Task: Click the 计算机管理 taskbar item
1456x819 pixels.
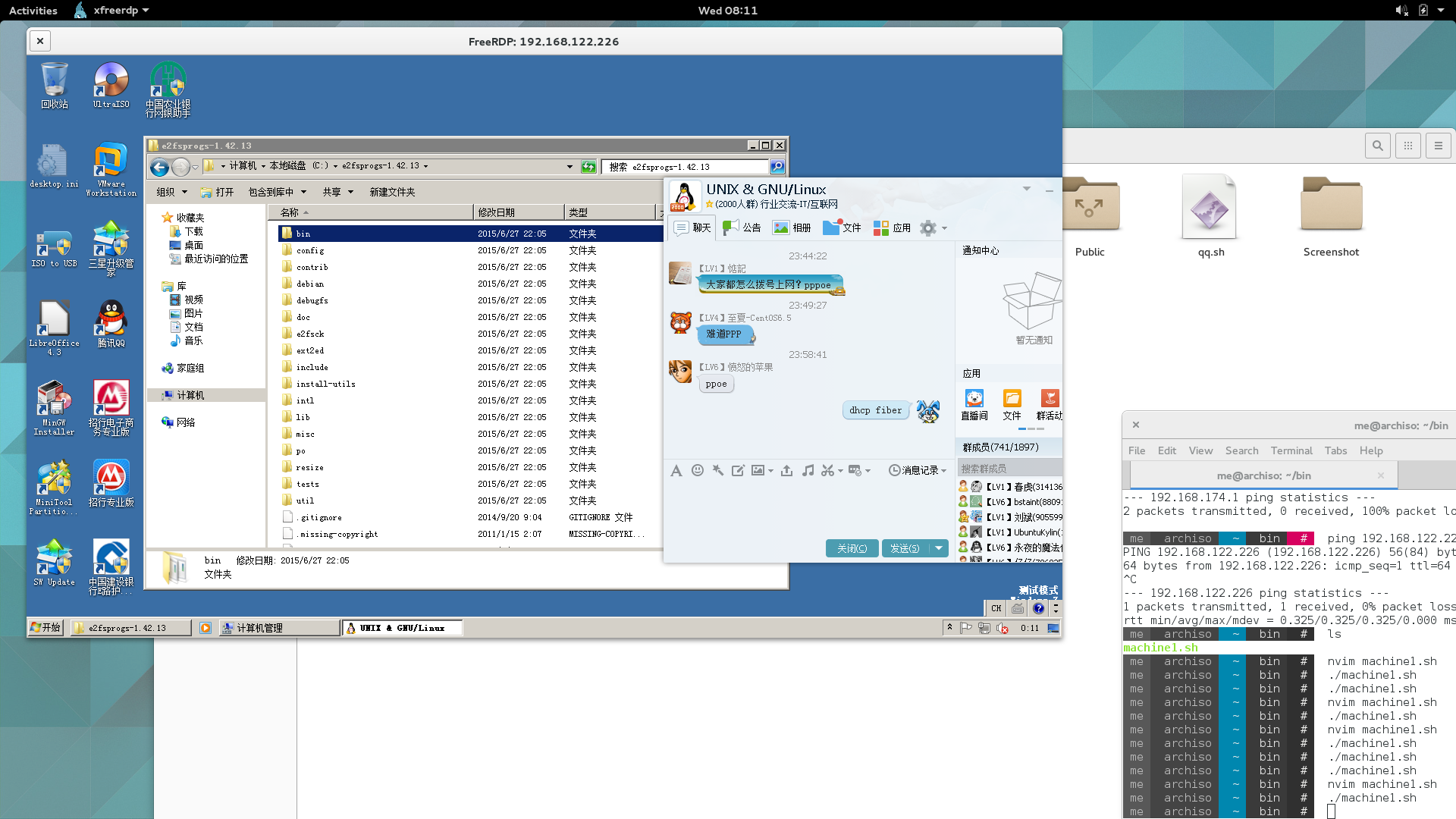Action: 279,628
